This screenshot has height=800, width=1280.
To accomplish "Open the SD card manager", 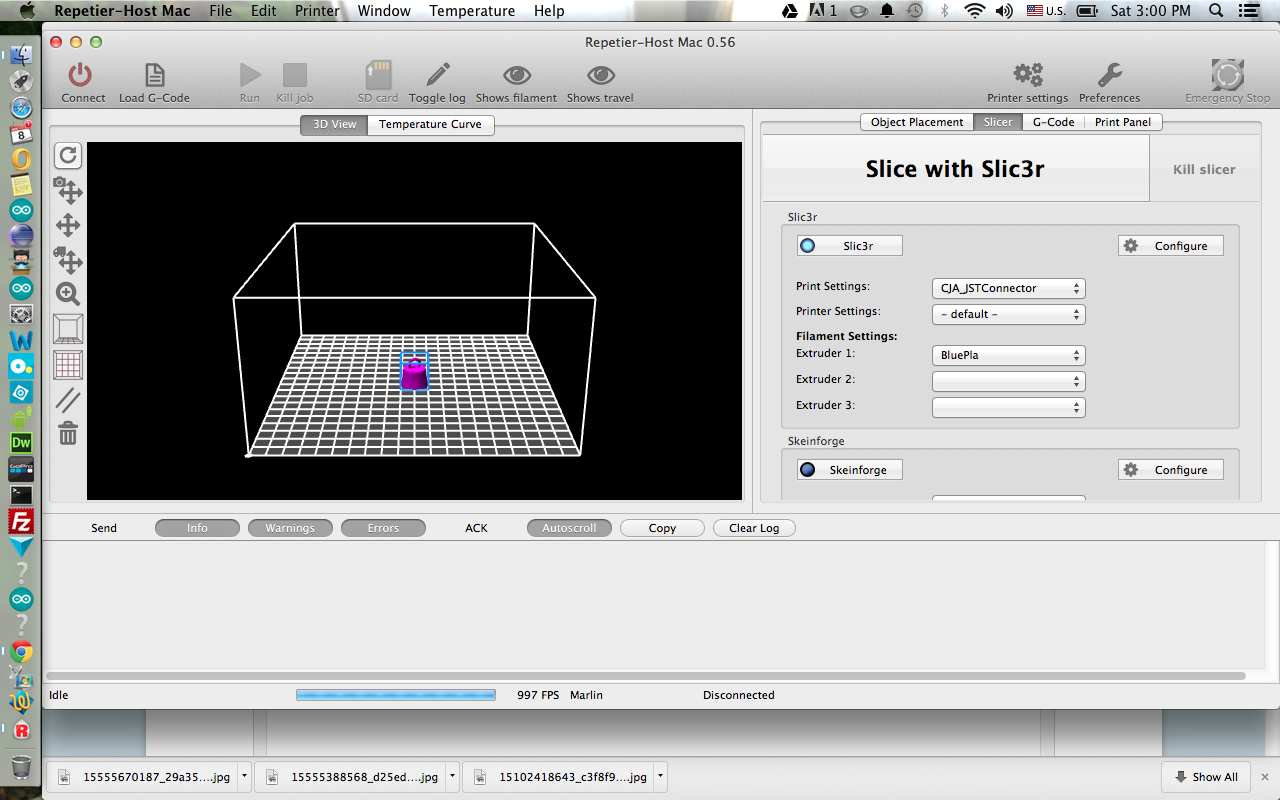I will 378,75.
